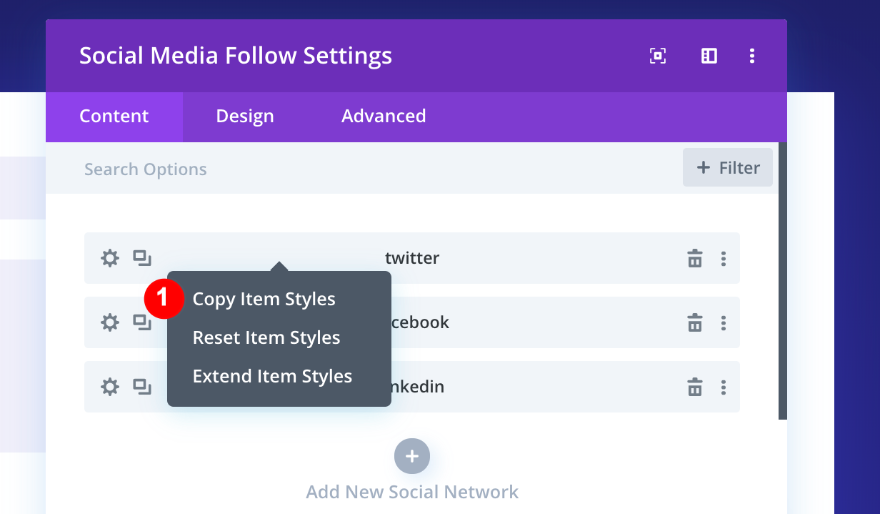The height and width of the screenshot is (514, 880).
Task: Open more options for facebook item
Action: 723,323
